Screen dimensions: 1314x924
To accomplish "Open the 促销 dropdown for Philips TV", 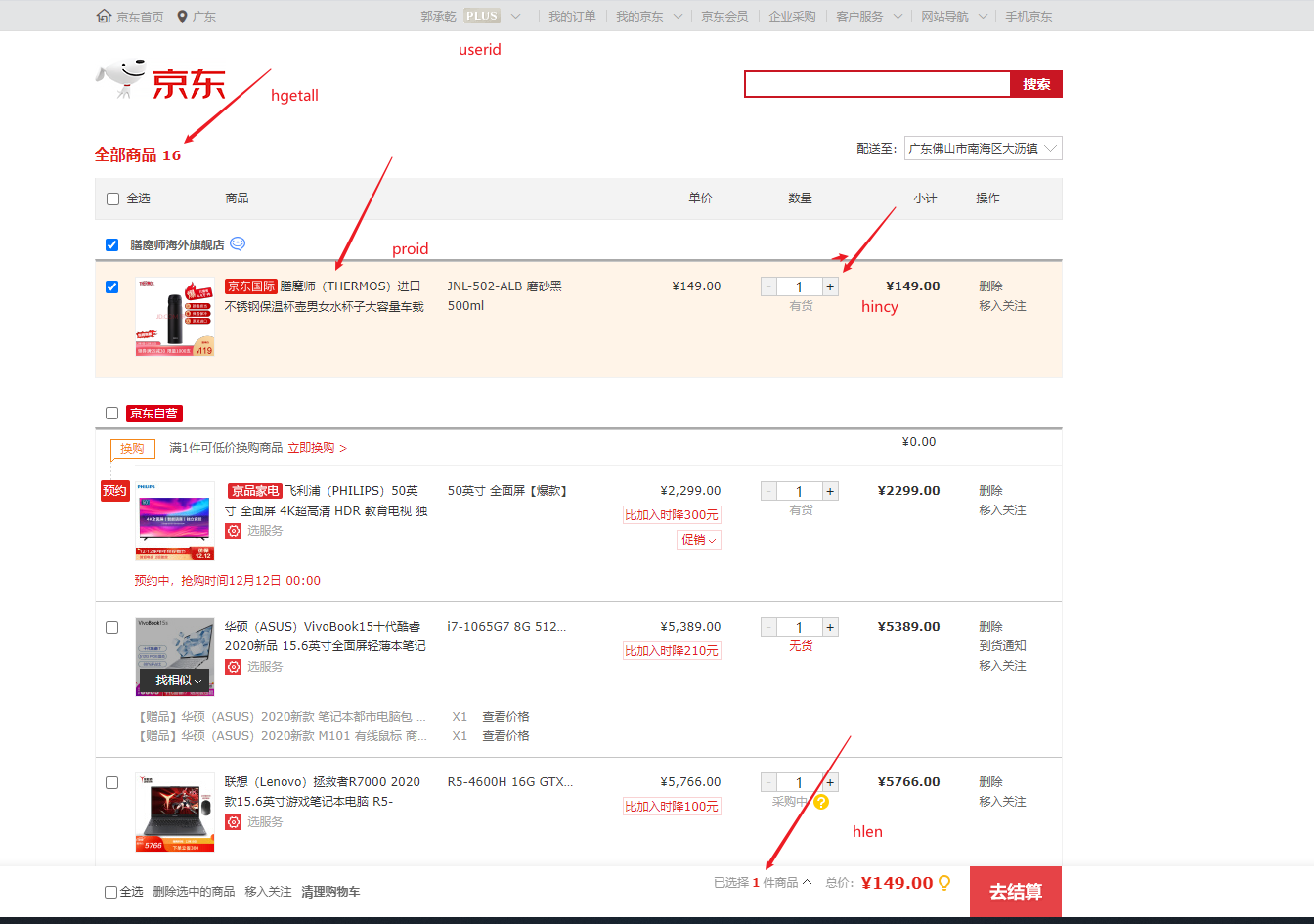I will click(699, 540).
